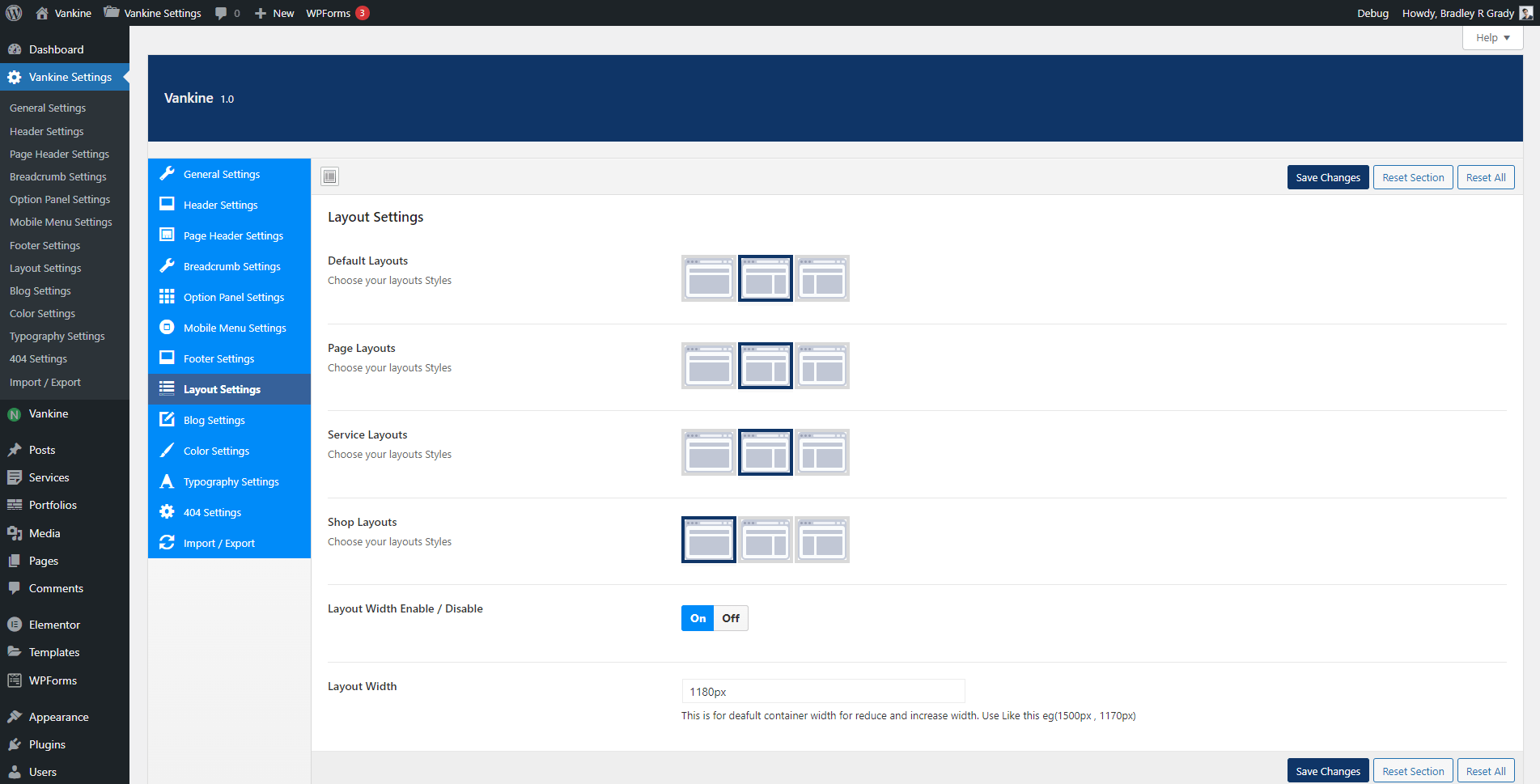
Task: Click the Elementor icon in sidebar
Action: click(x=15, y=625)
